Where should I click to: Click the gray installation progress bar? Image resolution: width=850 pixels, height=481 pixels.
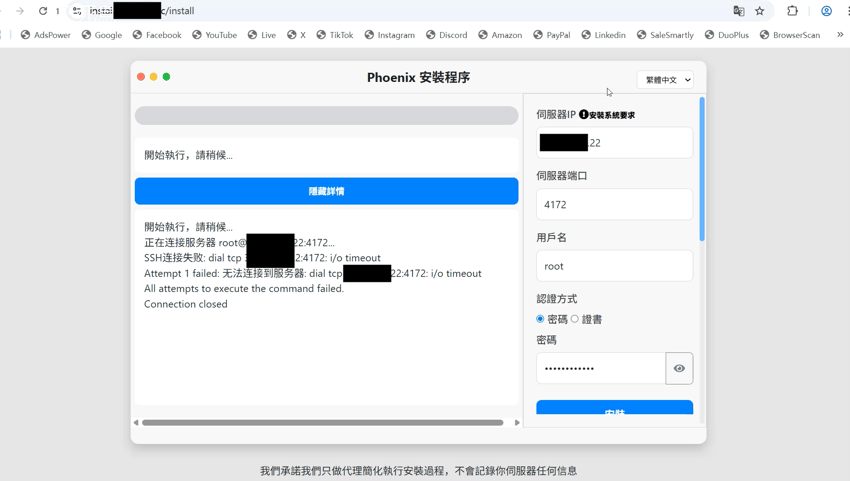[x=326, y=116]
